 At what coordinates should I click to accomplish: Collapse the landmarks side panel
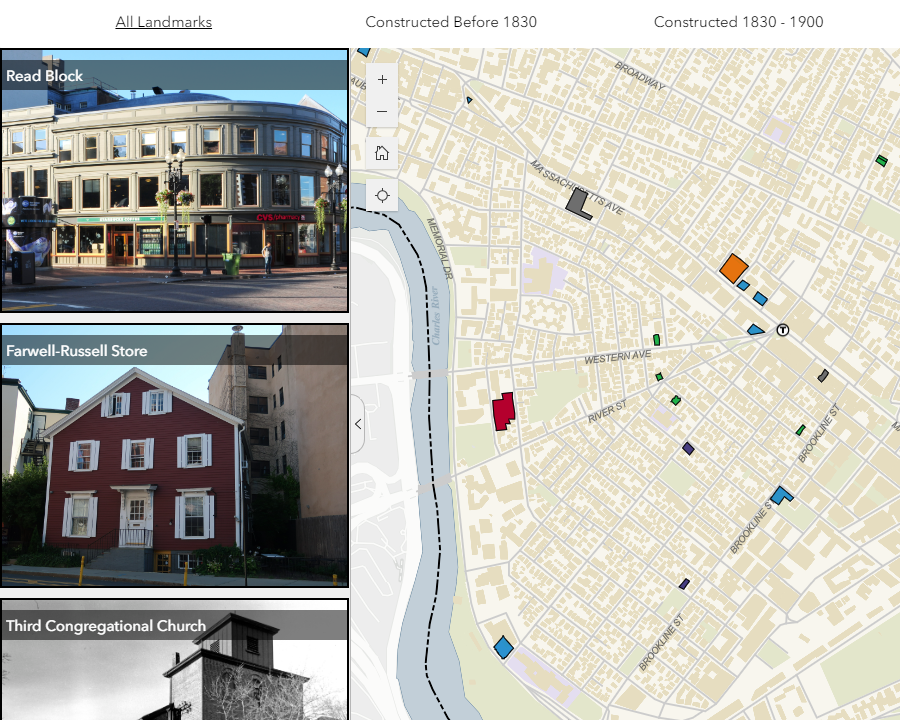[x=358, y=424]
